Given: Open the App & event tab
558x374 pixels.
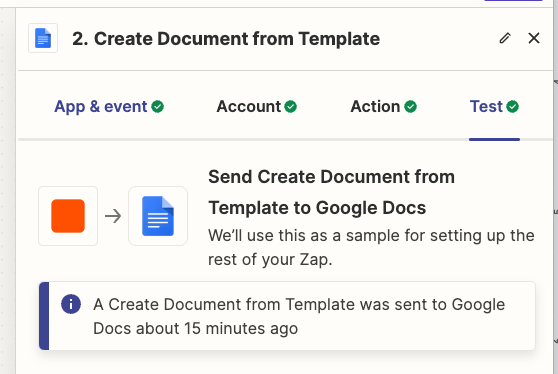Looking at the screenshot, I should click(109, 106).
